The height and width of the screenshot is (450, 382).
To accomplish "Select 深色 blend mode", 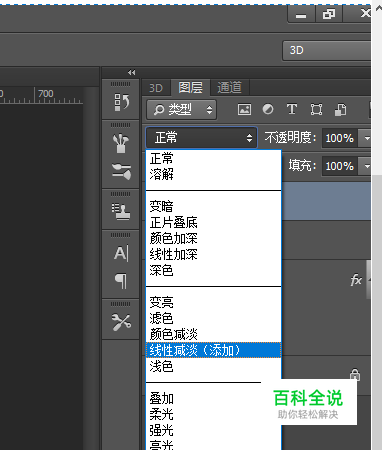I will point(214,270).
